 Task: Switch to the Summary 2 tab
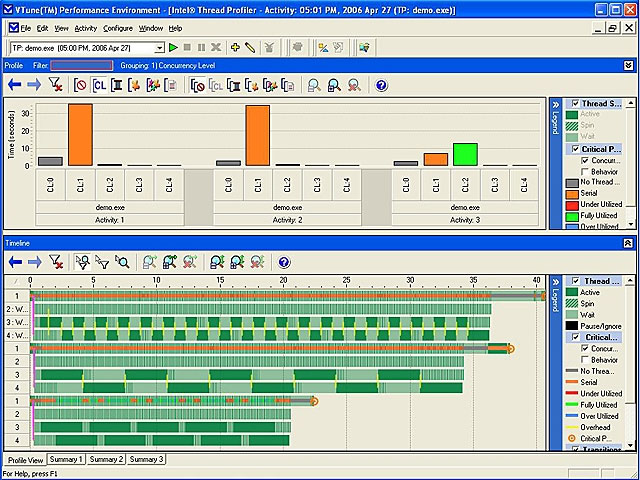(106, 459)
